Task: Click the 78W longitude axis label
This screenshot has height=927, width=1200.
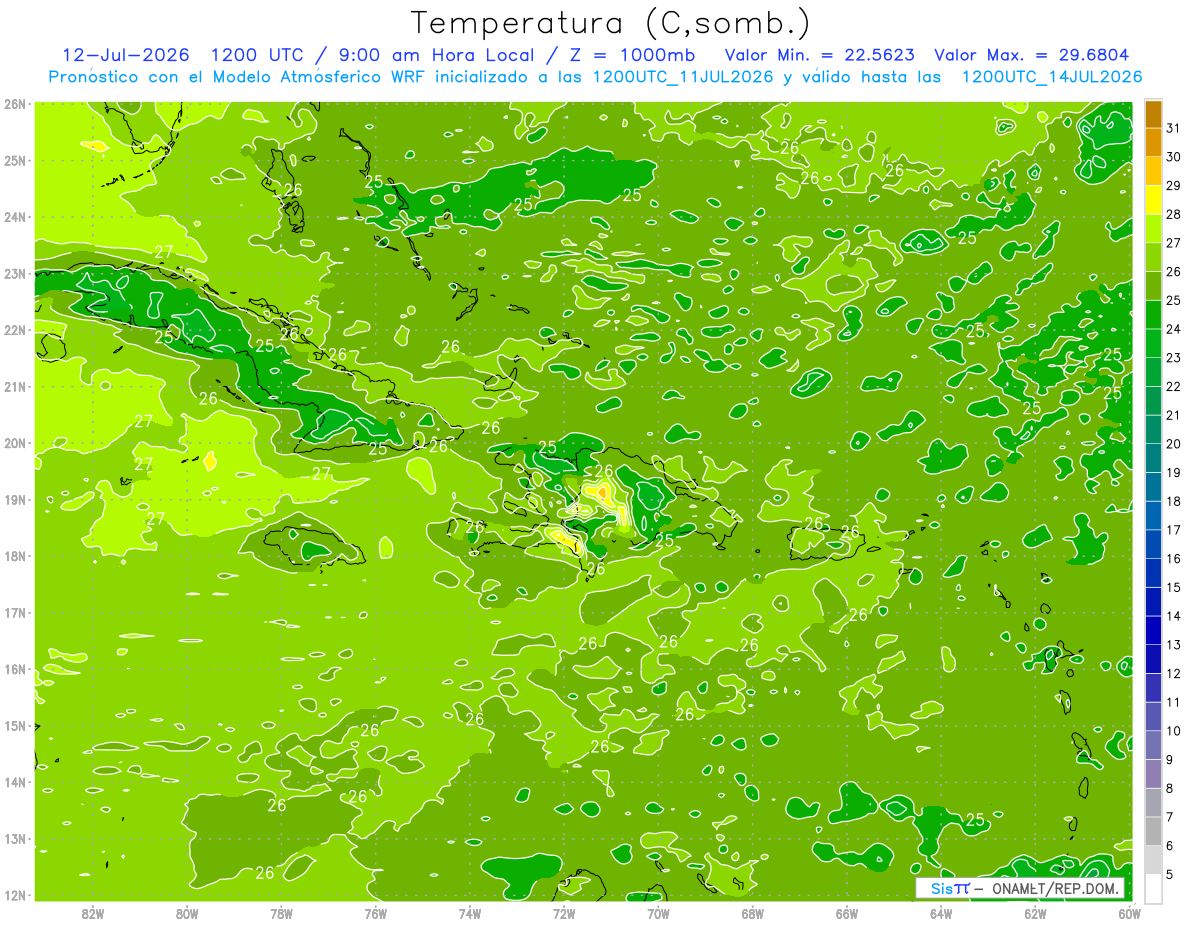Action: (x=281, y=913)
